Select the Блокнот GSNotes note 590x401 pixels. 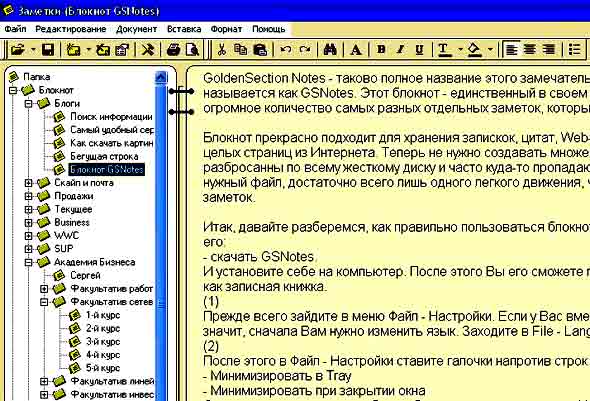[x=107, y=170]
